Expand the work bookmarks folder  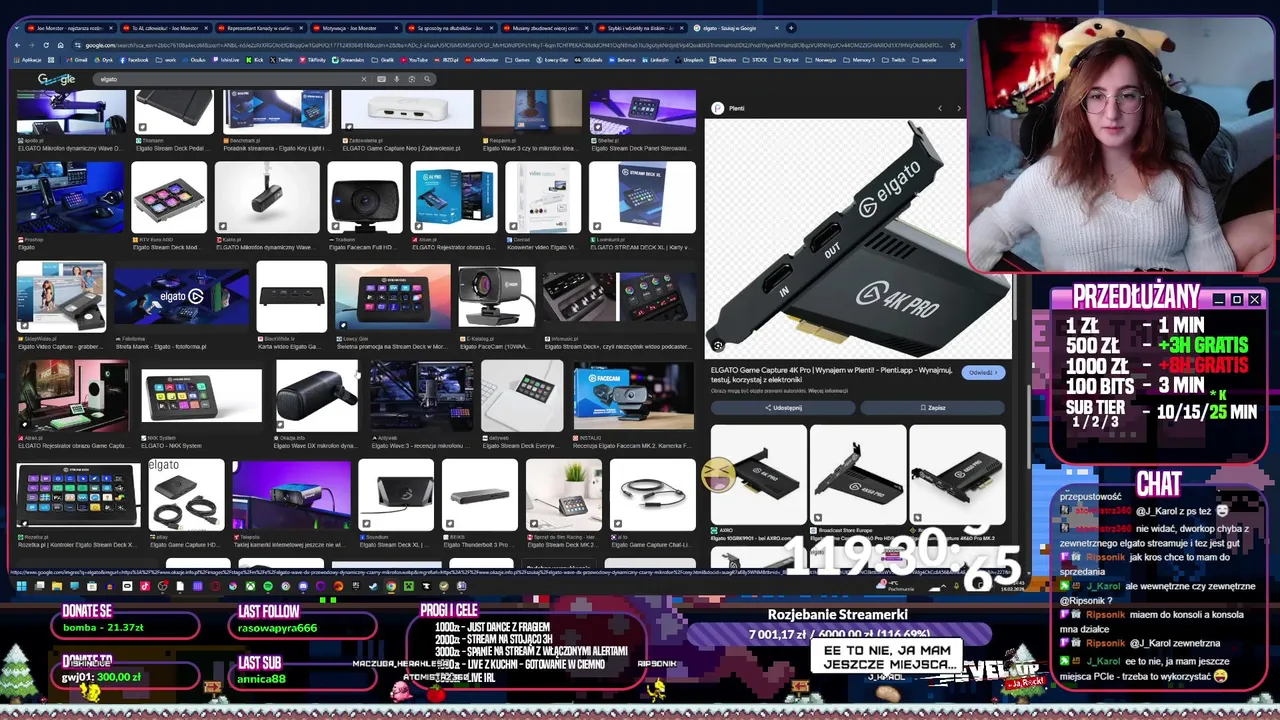coord(166,60)
